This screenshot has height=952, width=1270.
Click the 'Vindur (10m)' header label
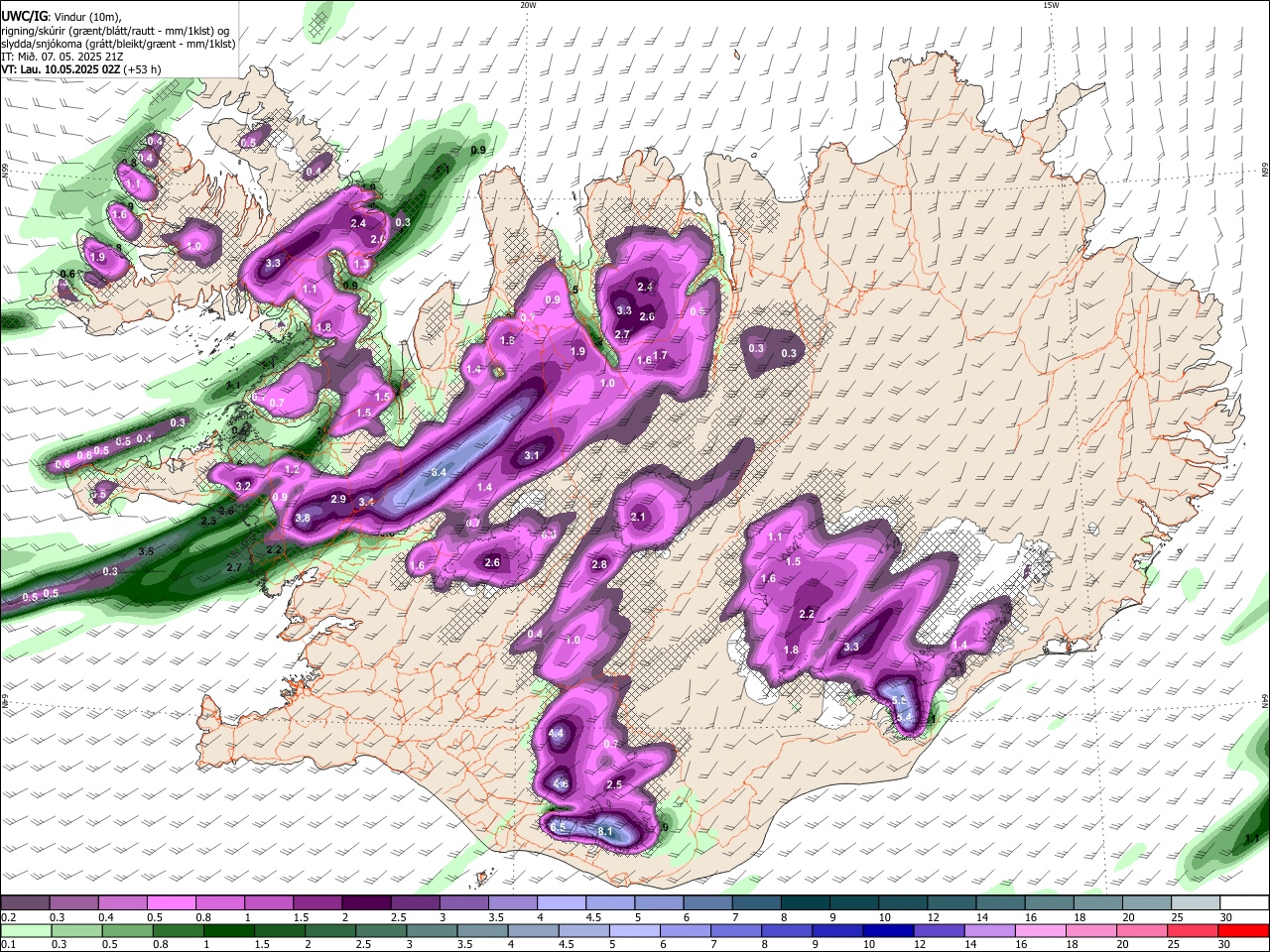pyautogui.click(x=86, y=16)
